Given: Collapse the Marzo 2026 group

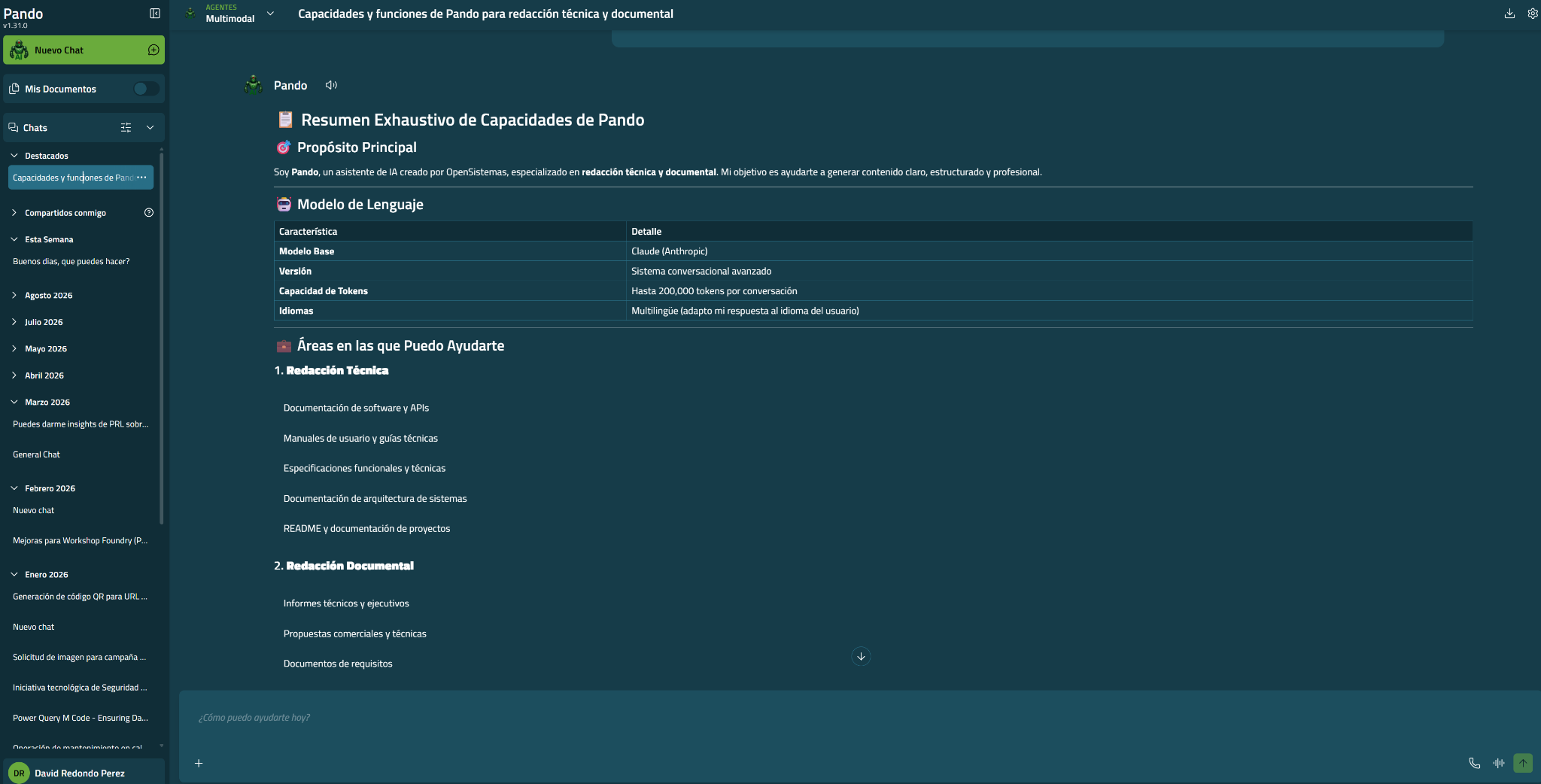Looking at the screenshot, I should click(x=14, y=403).
